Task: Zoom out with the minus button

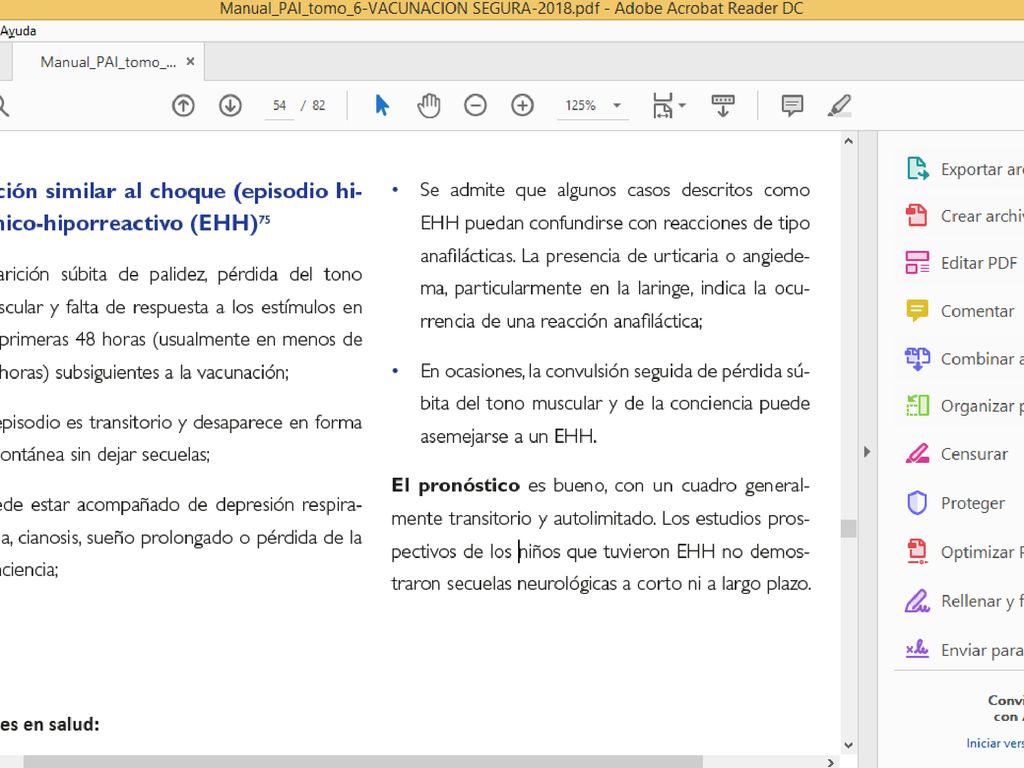Action: (475, 105)
